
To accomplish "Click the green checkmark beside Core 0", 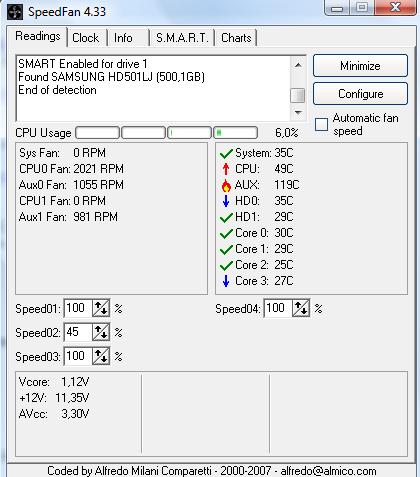I will [226, 233].
